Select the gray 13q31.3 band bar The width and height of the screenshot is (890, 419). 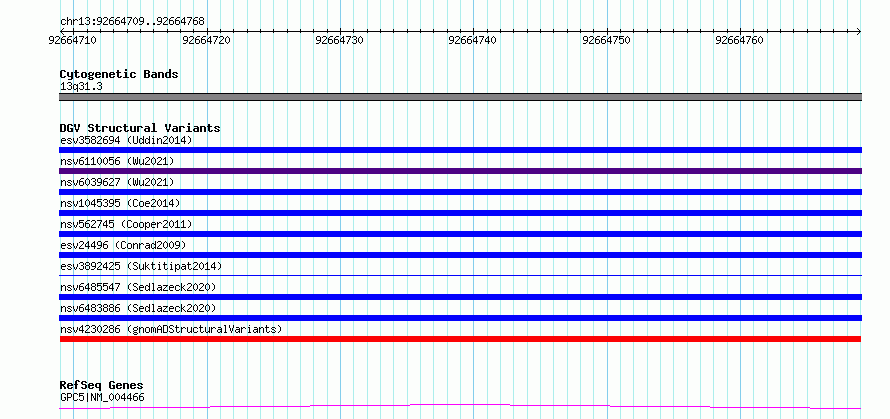tap(460, 97)
